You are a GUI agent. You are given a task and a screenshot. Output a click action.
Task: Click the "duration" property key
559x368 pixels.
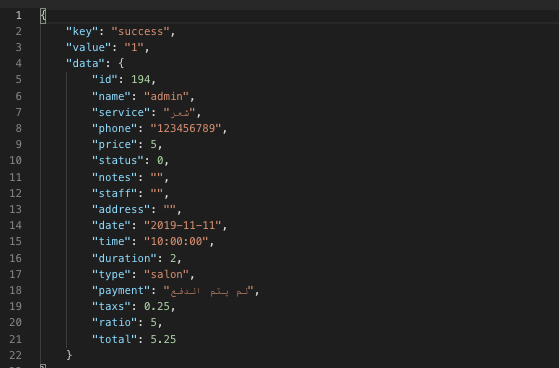click(x=124, y=258)
